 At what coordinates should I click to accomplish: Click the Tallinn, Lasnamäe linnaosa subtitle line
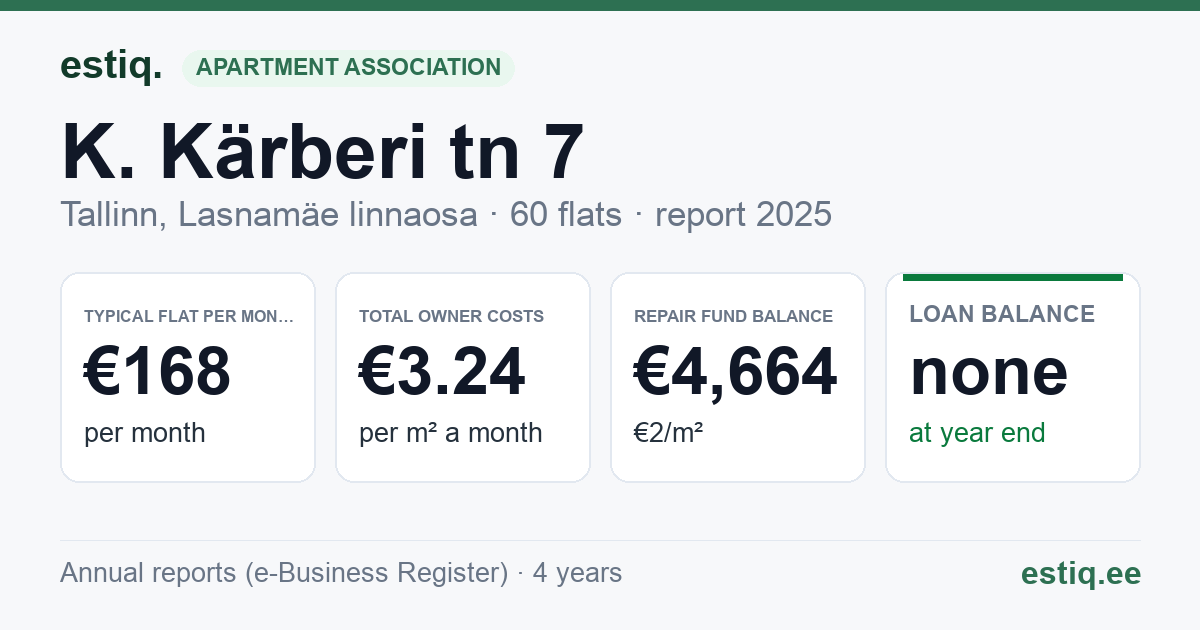click(x=446, y=214)
